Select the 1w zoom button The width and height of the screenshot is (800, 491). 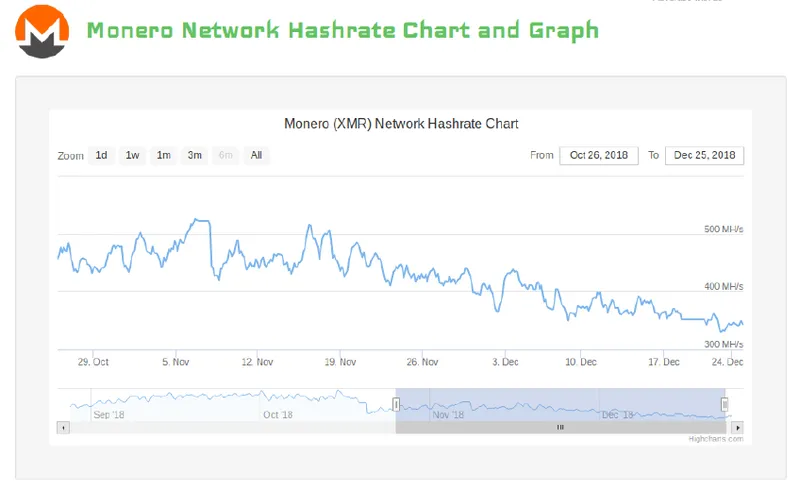(133, 155)
